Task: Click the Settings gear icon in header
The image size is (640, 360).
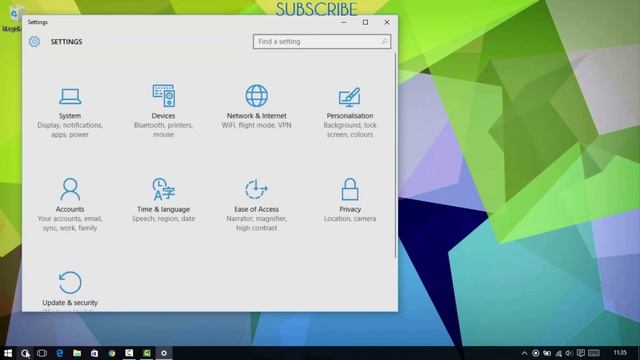Action: click(34, 42)
